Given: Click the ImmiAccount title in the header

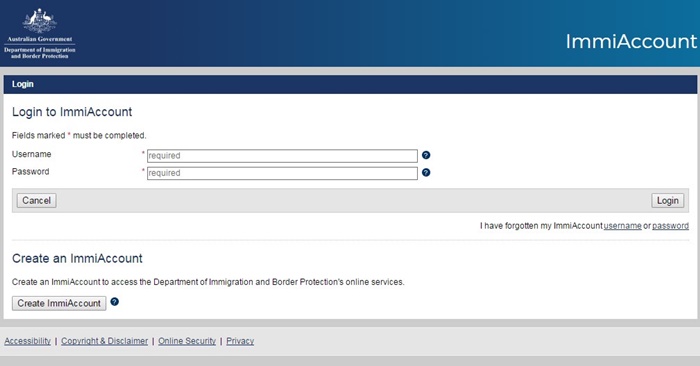Looking at the screenshot, I should [x=631, y=42].
